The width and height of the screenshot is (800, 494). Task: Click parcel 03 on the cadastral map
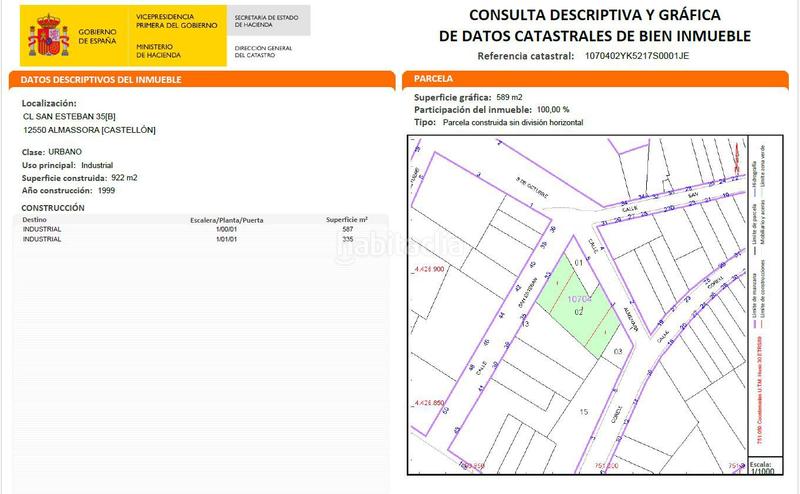[x=618, y=351]
